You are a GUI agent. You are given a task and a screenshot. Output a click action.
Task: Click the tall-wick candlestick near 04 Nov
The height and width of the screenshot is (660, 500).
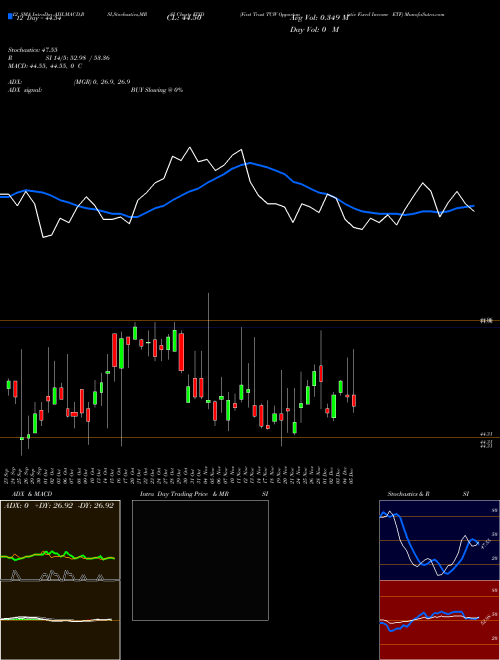click(x=208, y=351)
